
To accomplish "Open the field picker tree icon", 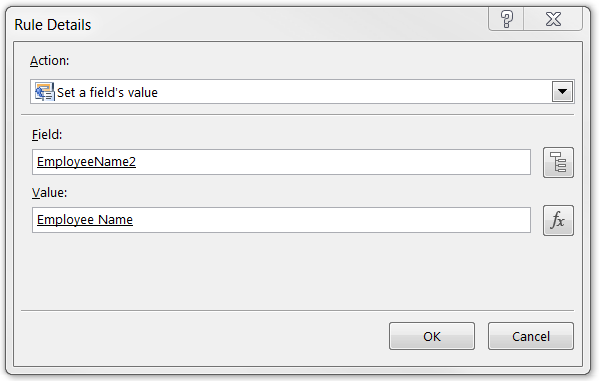I will pyautogui.click(x=558, y=162).
